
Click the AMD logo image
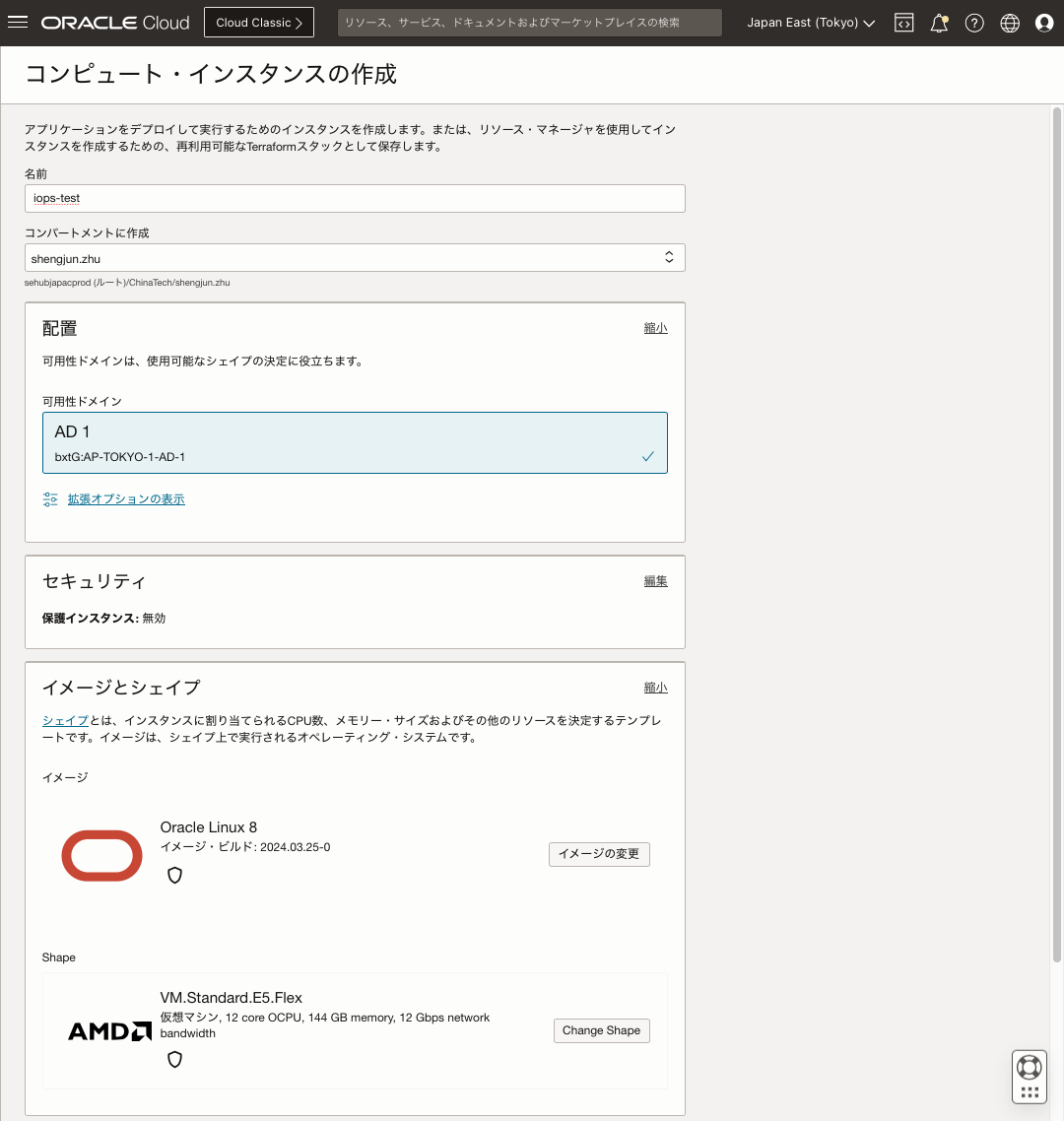coord(110,1031)
